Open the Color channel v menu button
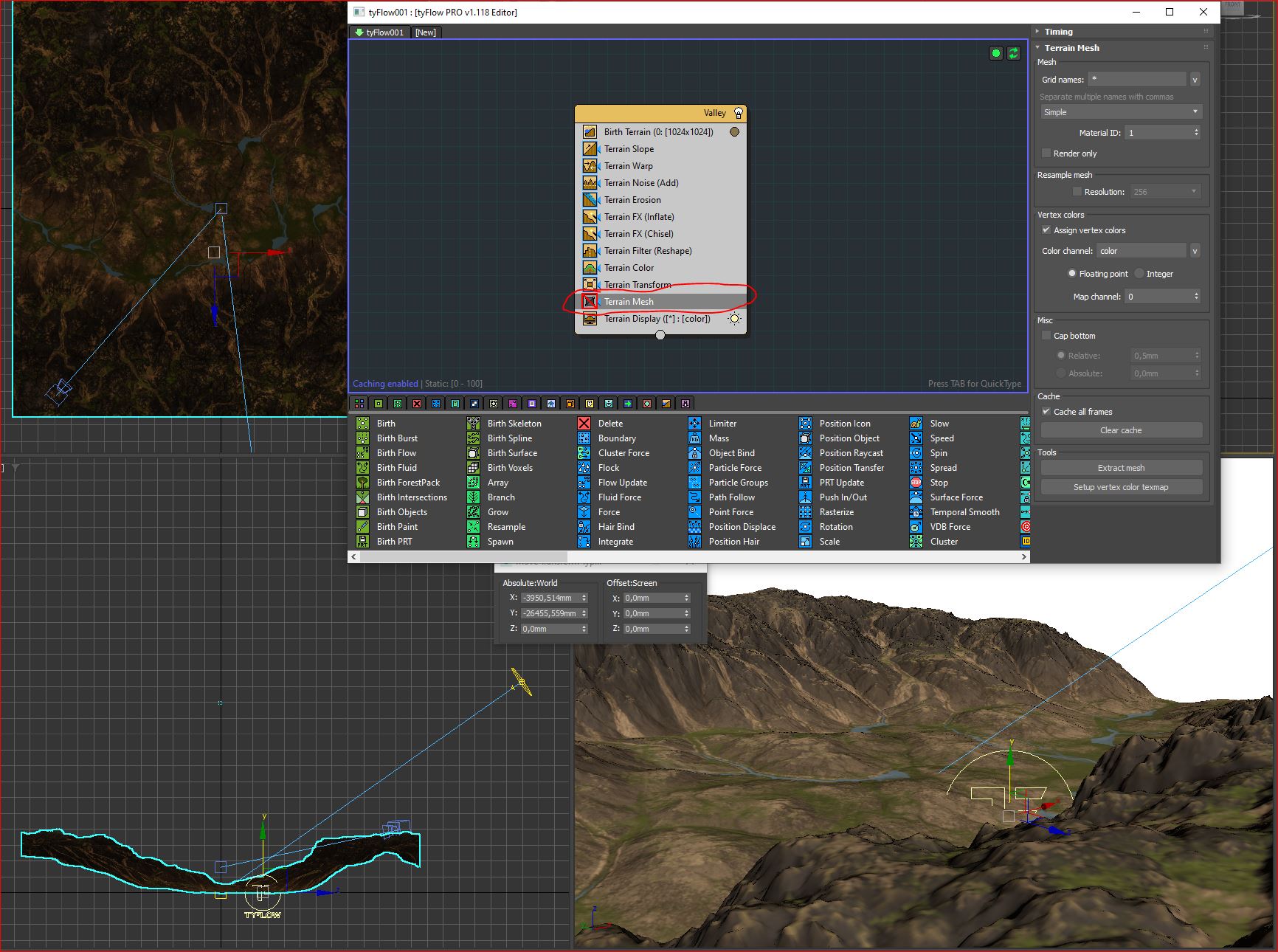Screen dimensions: 1278x952 coord(1195,251)
